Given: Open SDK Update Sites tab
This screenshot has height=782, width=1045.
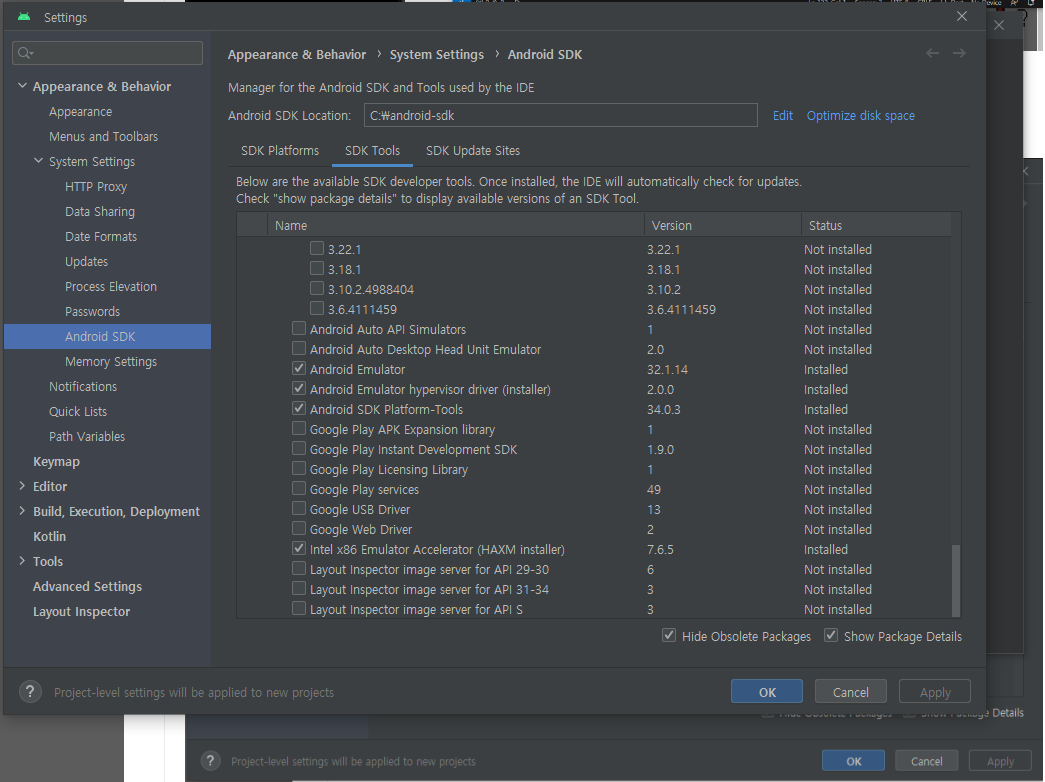Looking at the screenshot, I should (473, 151).
